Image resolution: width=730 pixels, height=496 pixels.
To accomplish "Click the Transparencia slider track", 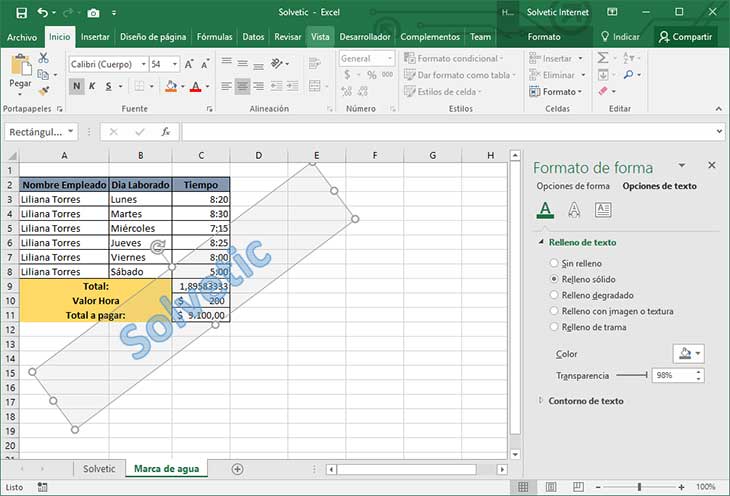I will pos(632,375).
